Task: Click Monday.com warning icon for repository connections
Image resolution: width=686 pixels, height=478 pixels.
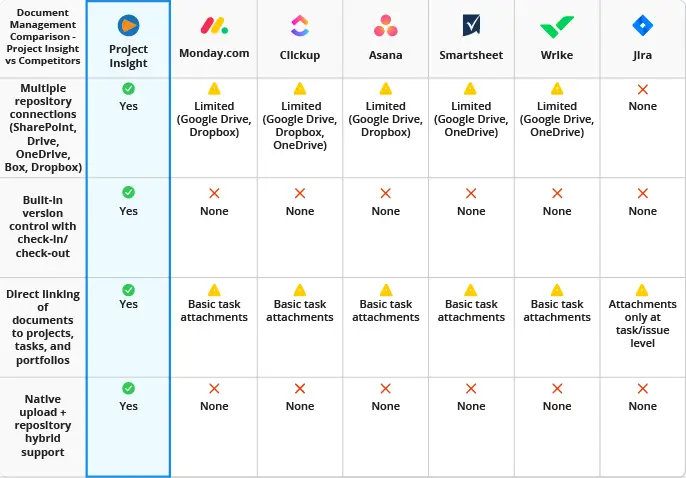Action: tap(214, 90)
